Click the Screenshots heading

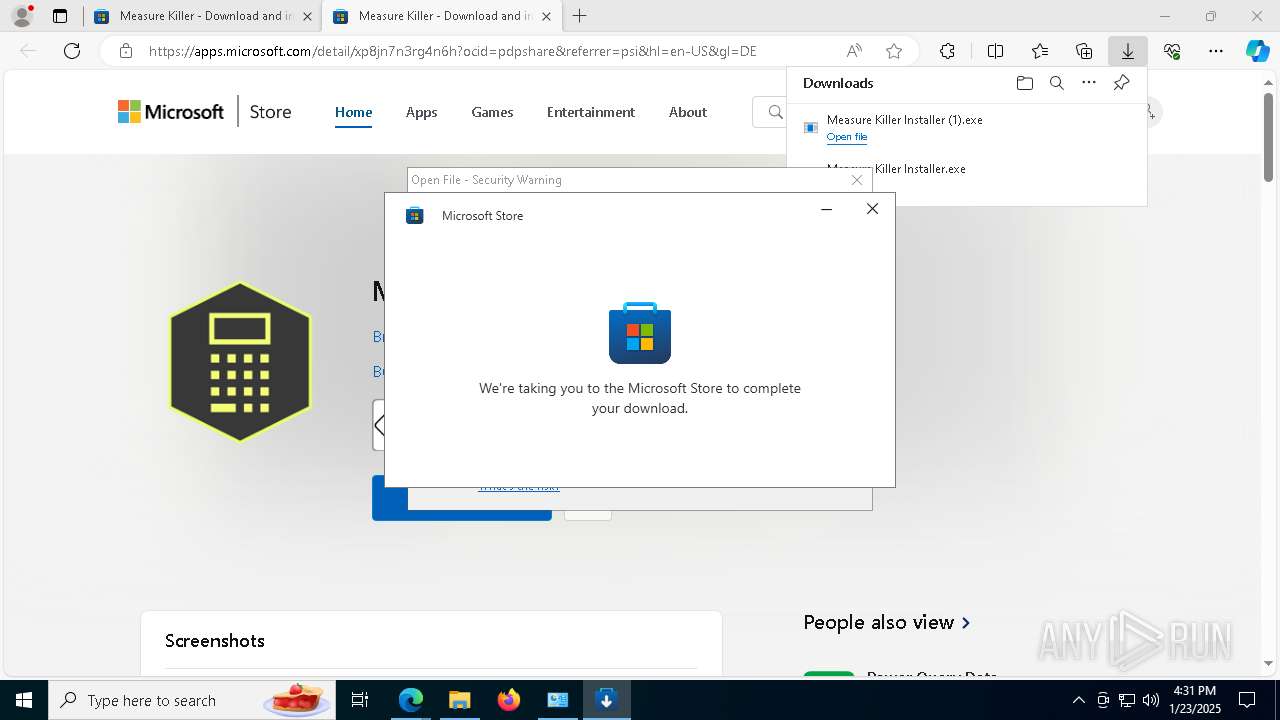tap(215, 641)
